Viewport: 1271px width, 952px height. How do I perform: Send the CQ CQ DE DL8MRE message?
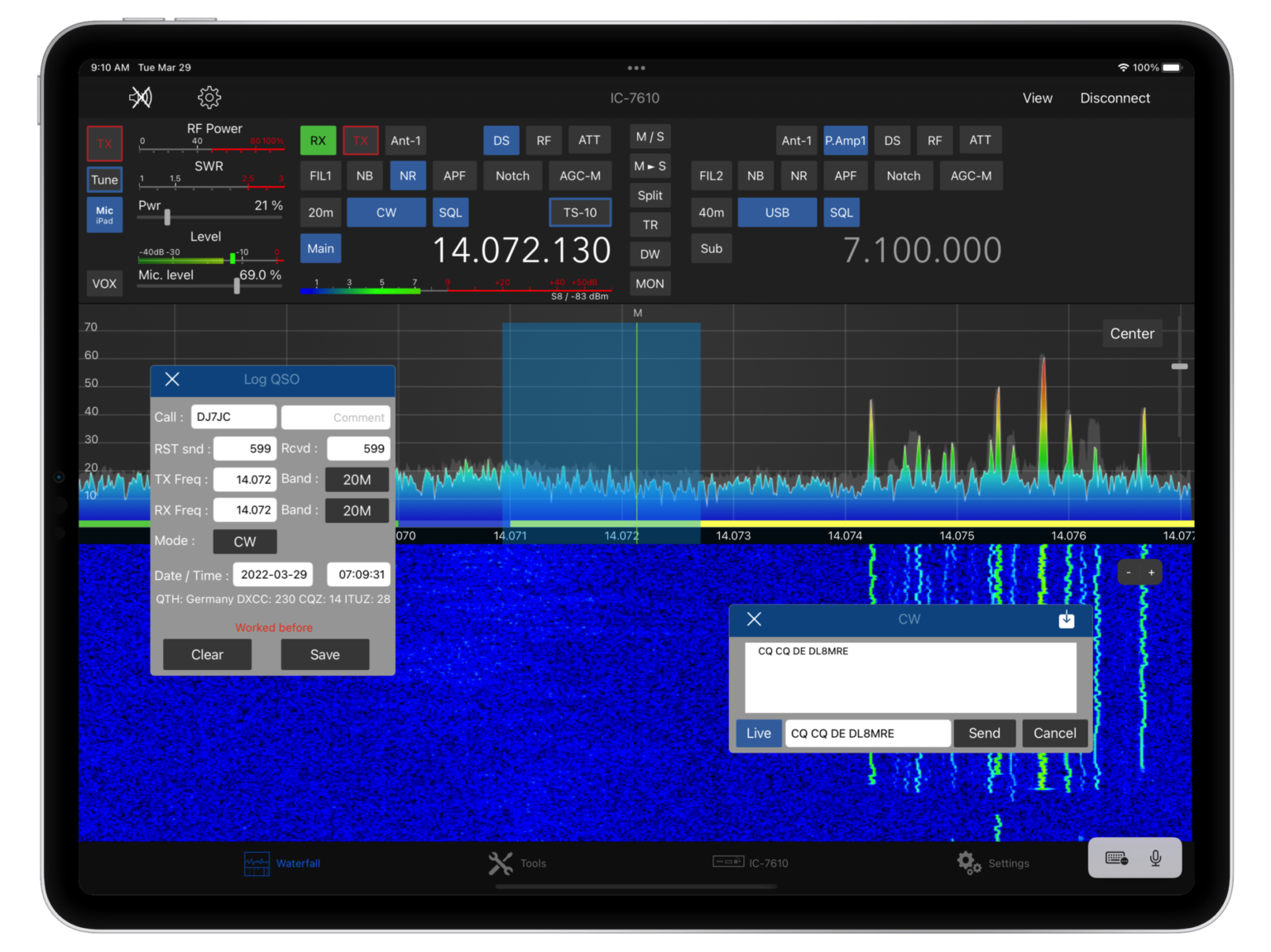click(x=984, y=733)
